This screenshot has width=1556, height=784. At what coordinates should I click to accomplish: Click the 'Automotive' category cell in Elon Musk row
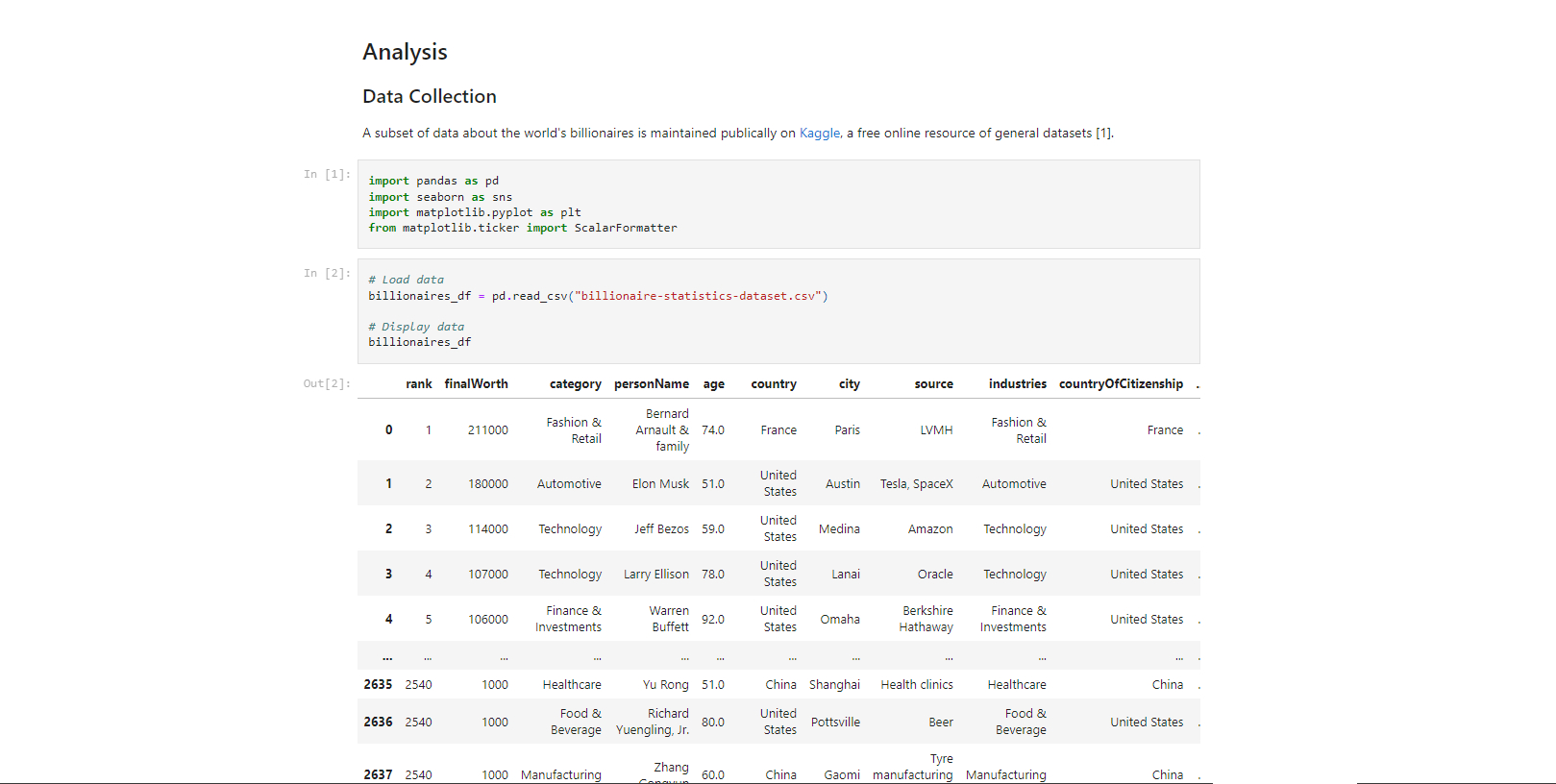(569, 484)
